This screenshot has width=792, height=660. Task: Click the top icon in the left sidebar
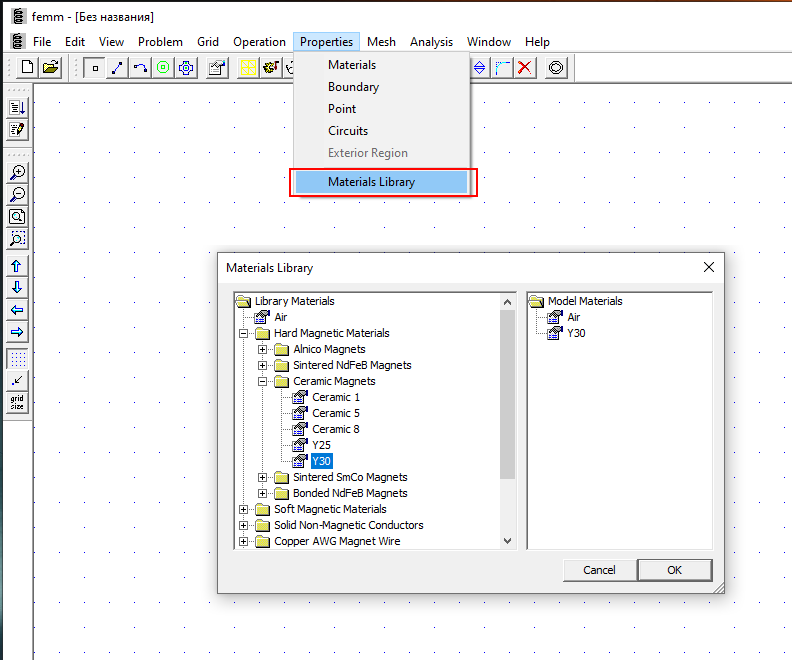17,108
